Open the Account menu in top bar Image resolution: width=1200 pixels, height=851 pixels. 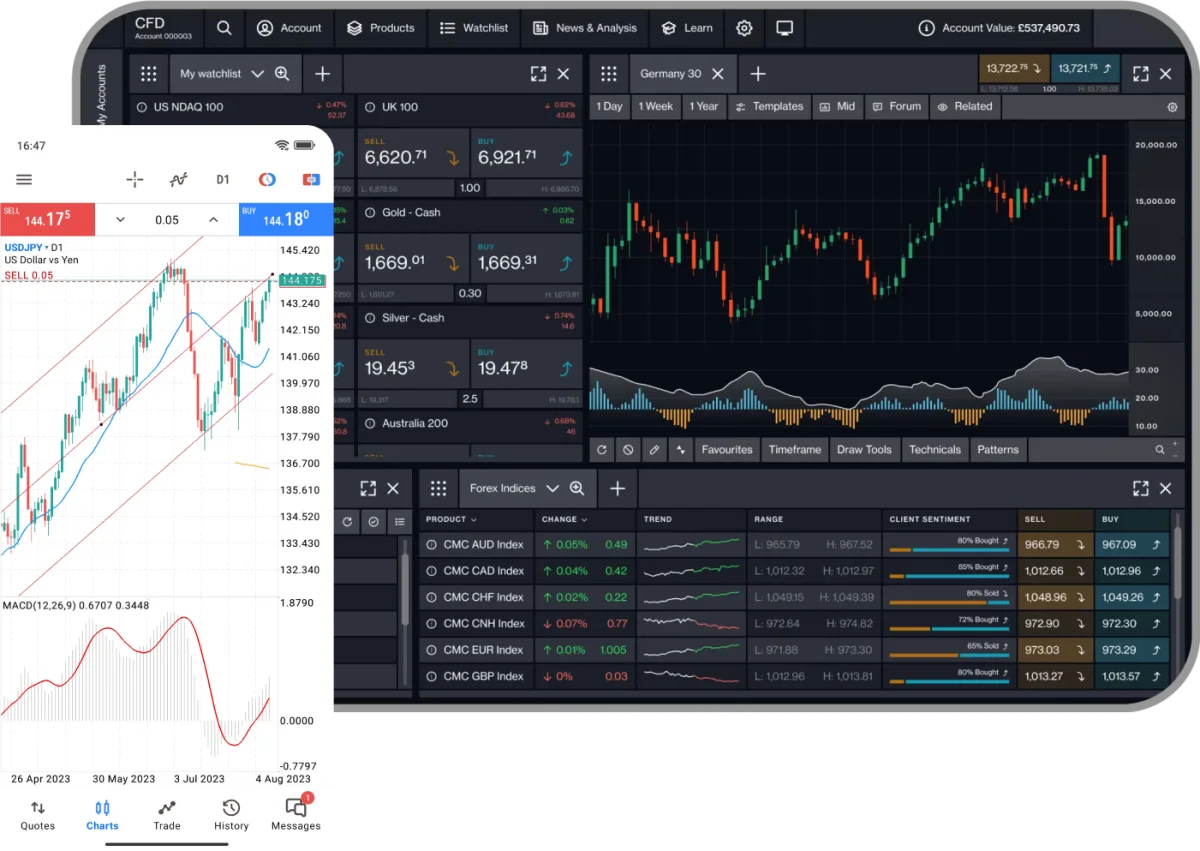tap(289, 28)
